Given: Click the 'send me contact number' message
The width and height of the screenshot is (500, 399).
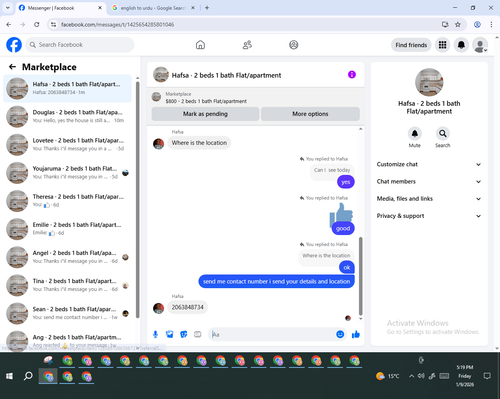Looking at the screenshot, I should 276,282.
